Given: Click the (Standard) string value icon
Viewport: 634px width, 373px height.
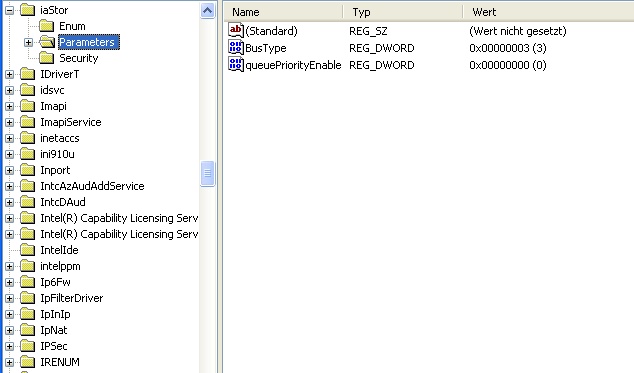Looking at the screenshot, I should [236, 31].
